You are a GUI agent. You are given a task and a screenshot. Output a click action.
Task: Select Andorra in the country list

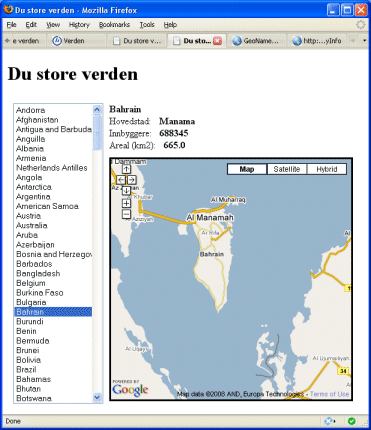pyautogui.click(x=53, y=110)
